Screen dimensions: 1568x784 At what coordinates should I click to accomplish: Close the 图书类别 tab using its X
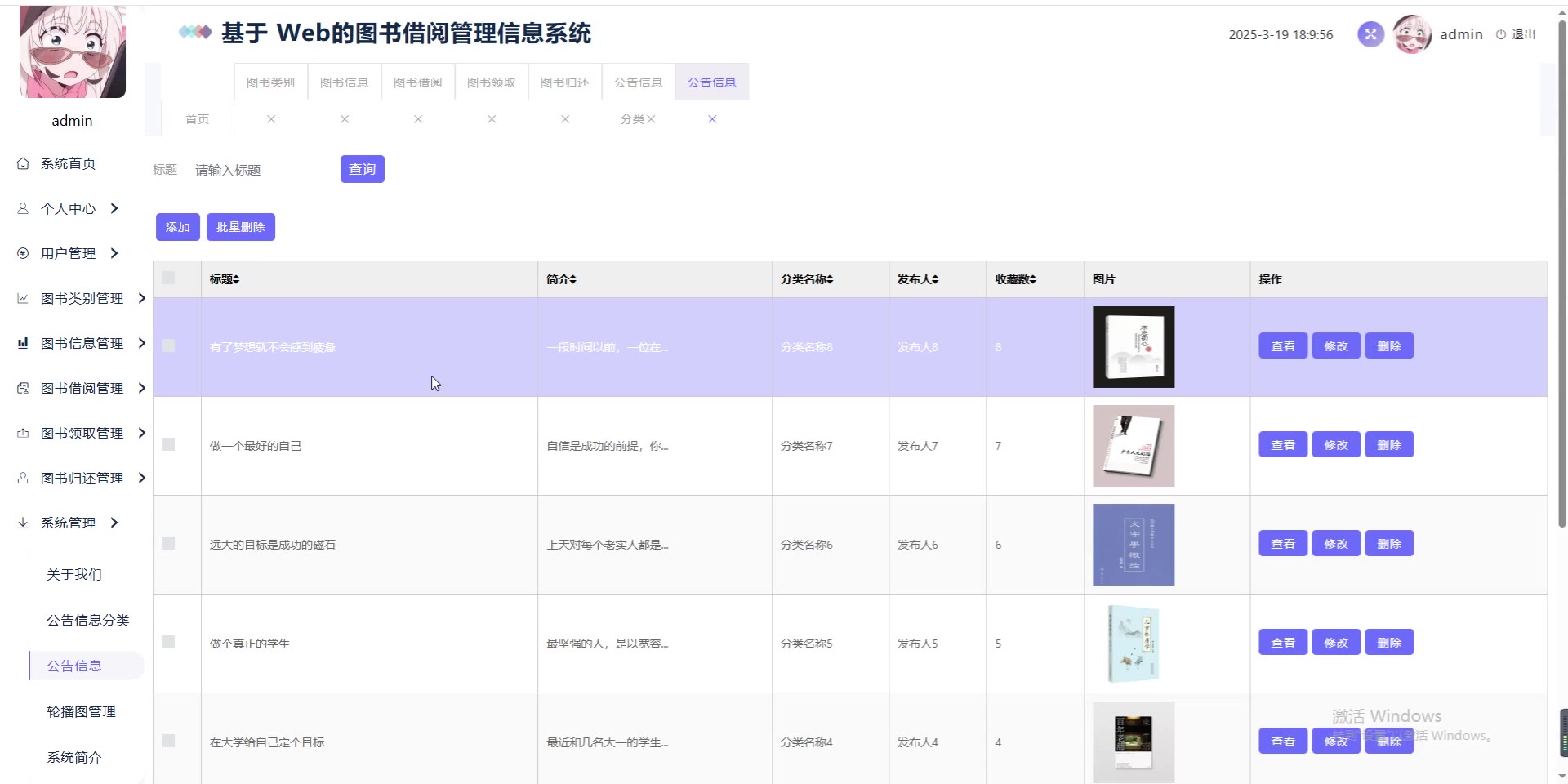(x=271, y=119)
